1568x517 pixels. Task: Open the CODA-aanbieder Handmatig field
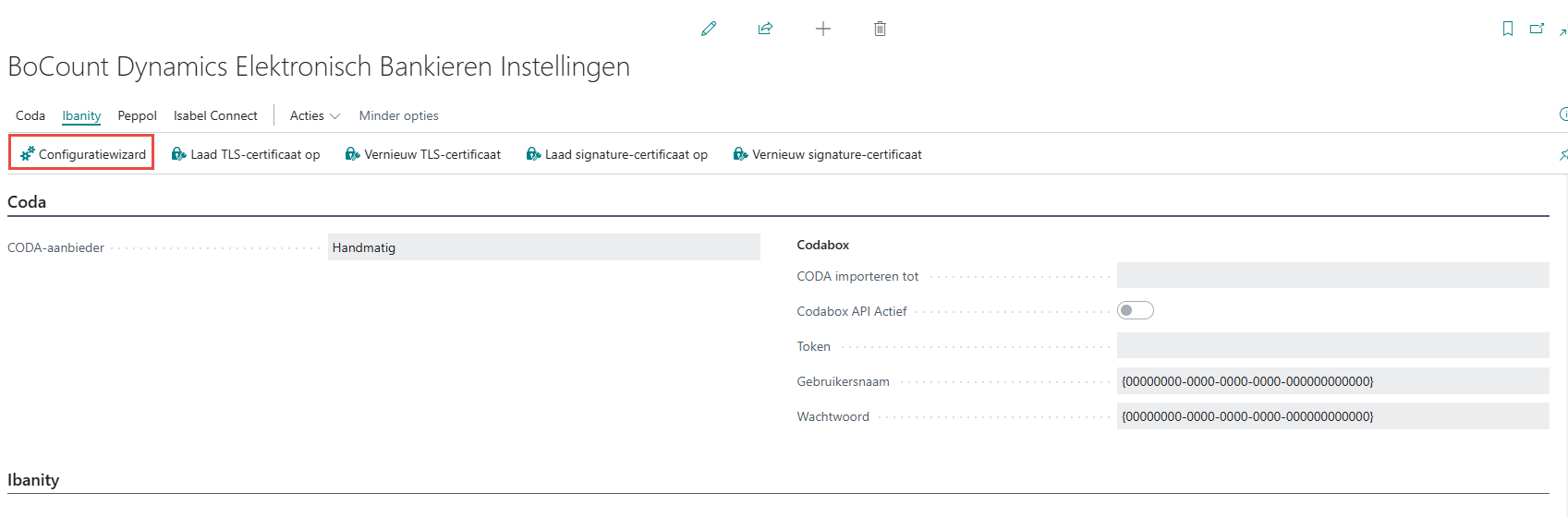543,247
